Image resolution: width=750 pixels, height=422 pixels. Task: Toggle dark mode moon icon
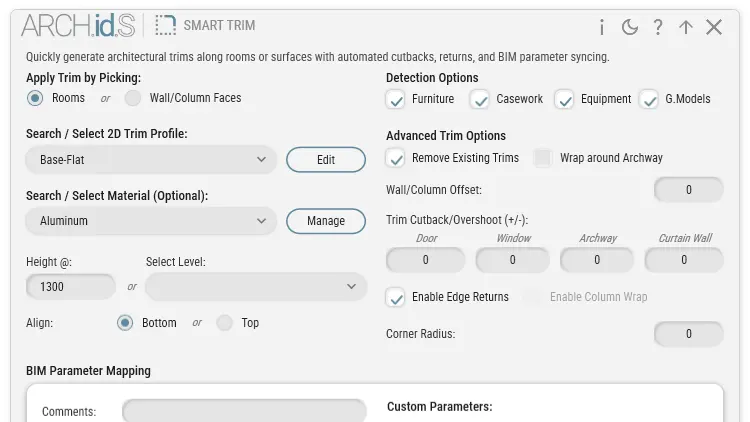click(630, 27)
